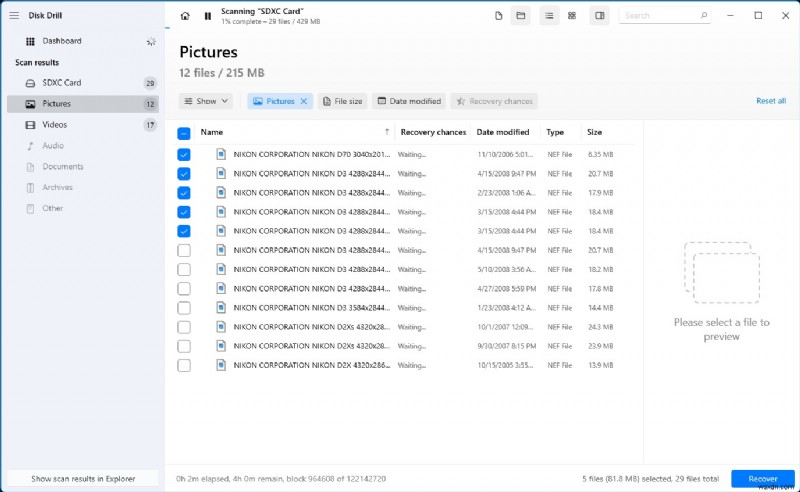The image size is (800, 492).
Task: Select Archives category in sidebar
Action: pyautogui.click(x=83, y=188)
